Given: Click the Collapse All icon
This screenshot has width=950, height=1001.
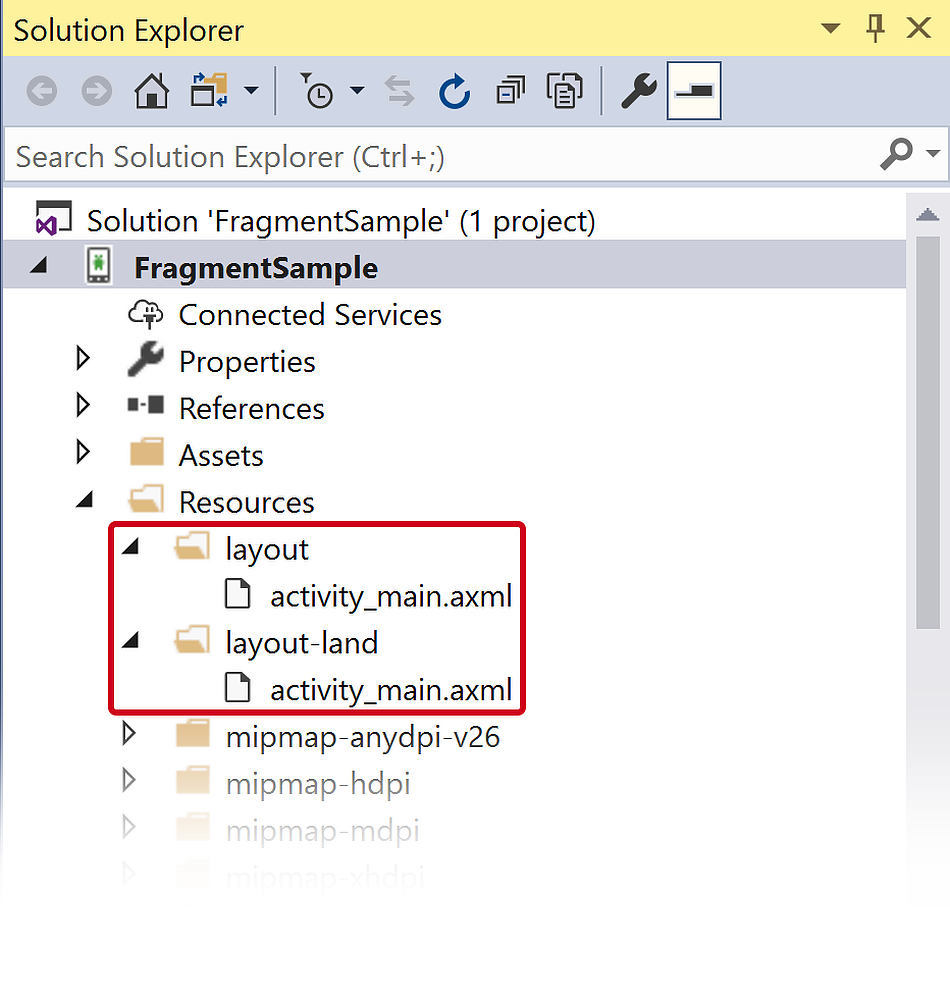Looking at the screenshot, I should (510, 92).
